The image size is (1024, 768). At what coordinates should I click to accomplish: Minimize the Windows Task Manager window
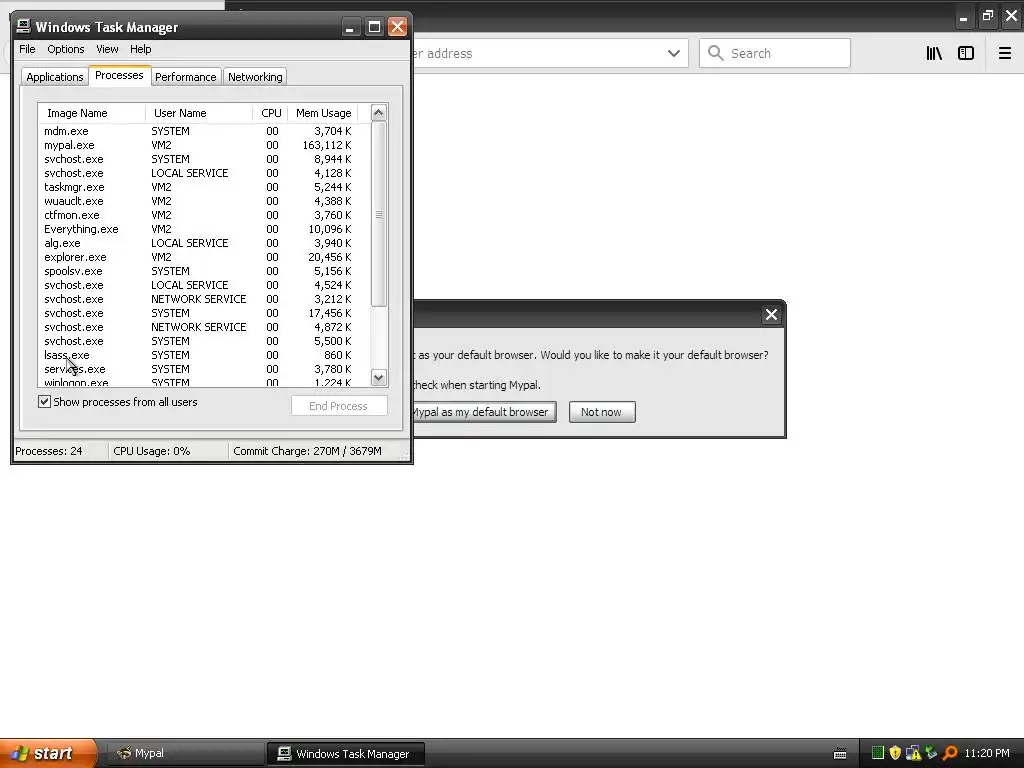click(350, 27)
